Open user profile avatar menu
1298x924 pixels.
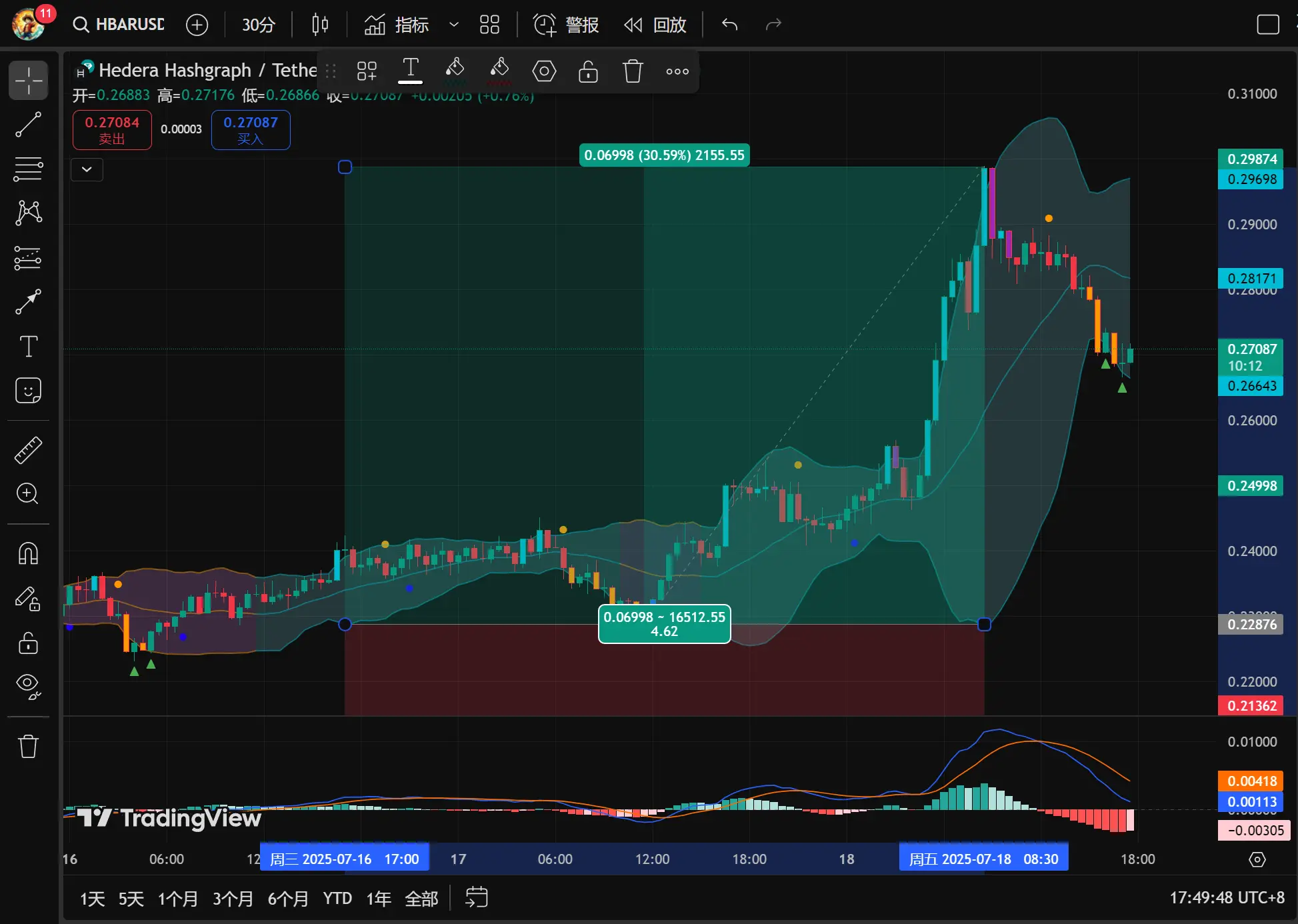pos(29,25)
